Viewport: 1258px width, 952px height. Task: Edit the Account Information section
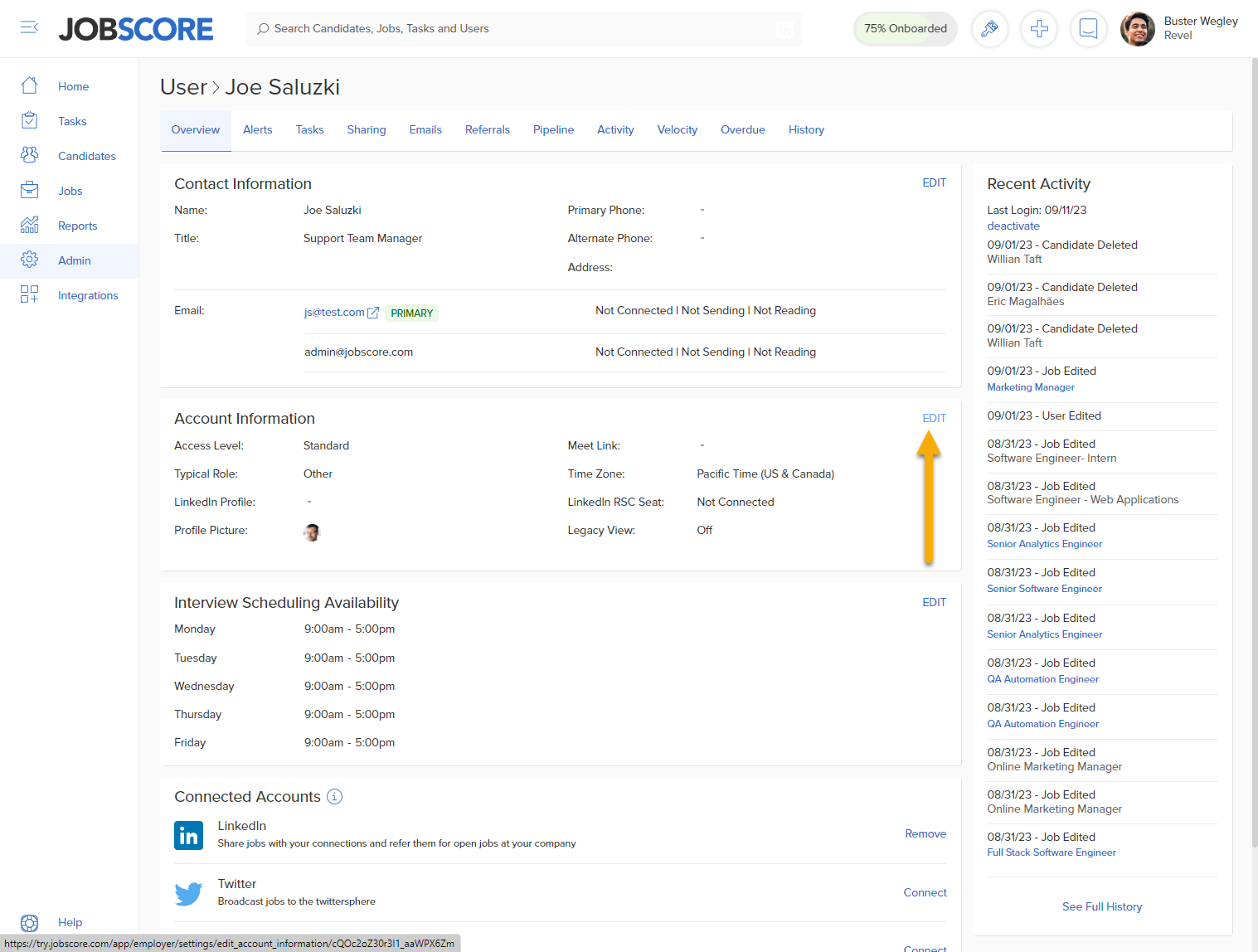(x=934, y=418)
